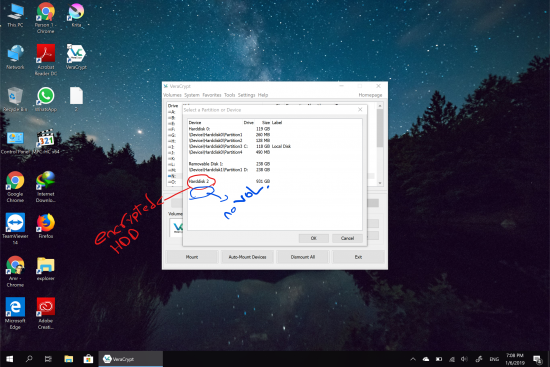Open the Favorites menu in VeraCrypt
This screenshot has height=367, width=550.
(212, 95)
